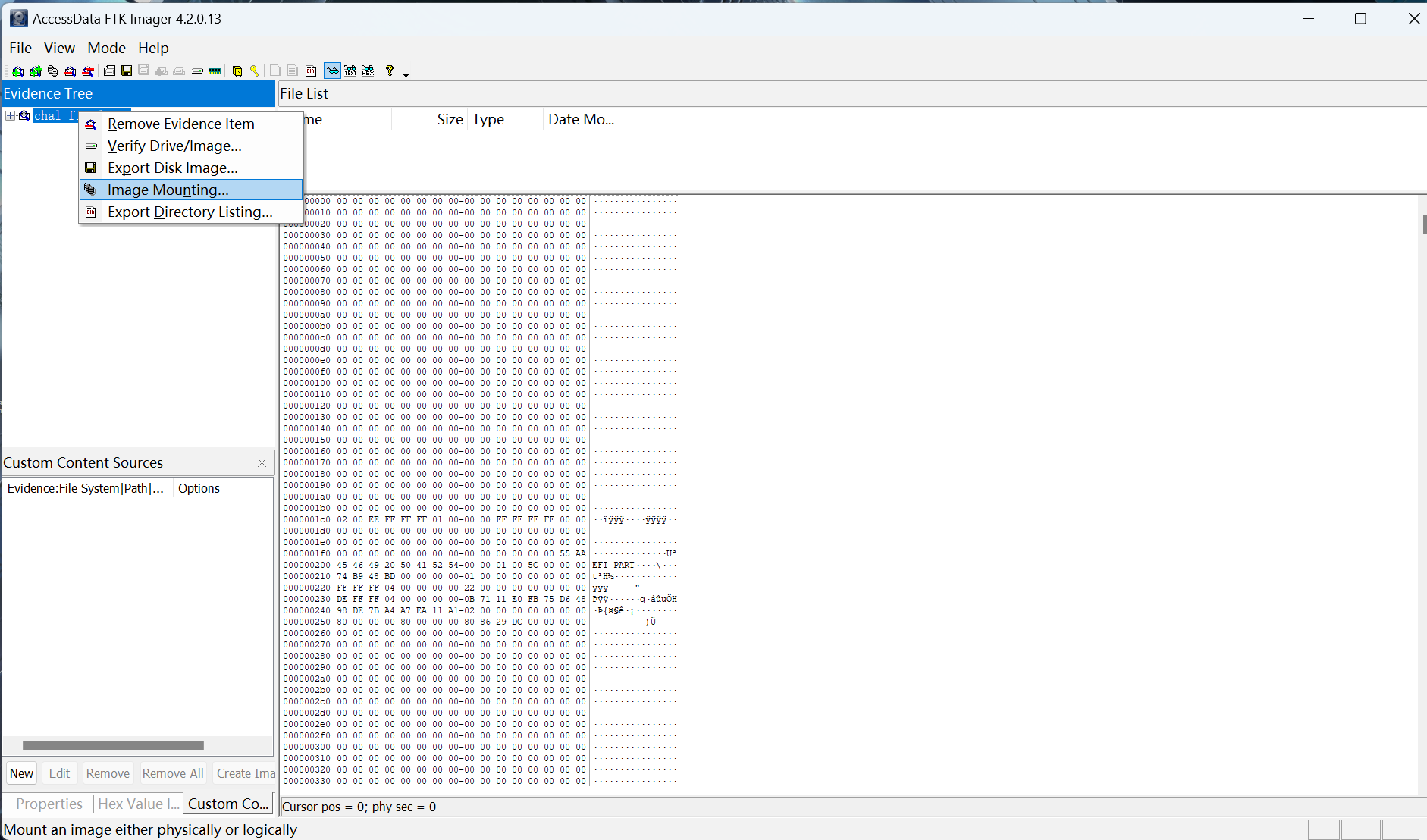Click the Detect EFS Encryption key icon
The height and width of the screenshot is (840, 1427).
[255, 71]
